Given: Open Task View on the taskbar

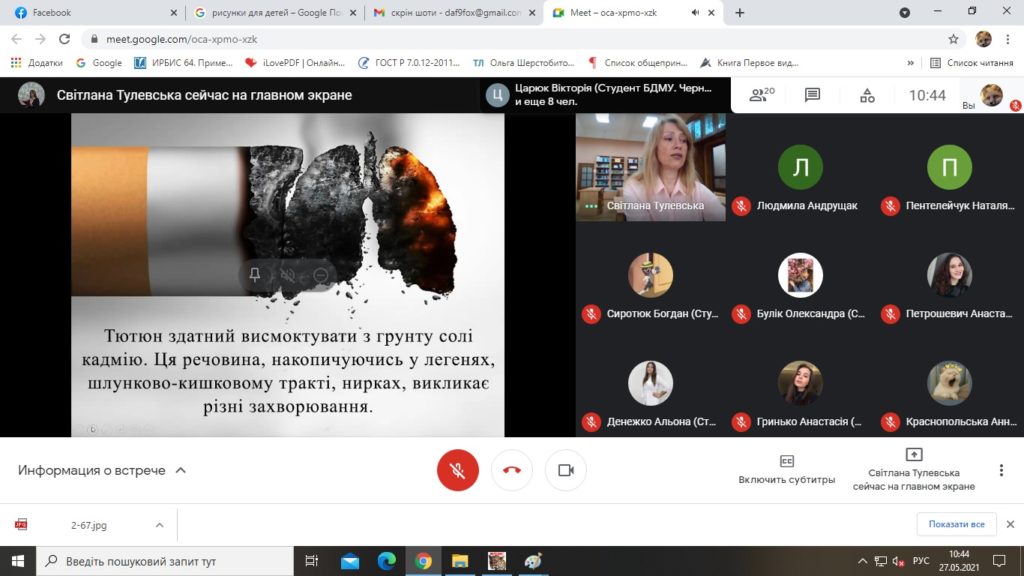Looking at the screenshot, I should [312, 561].
